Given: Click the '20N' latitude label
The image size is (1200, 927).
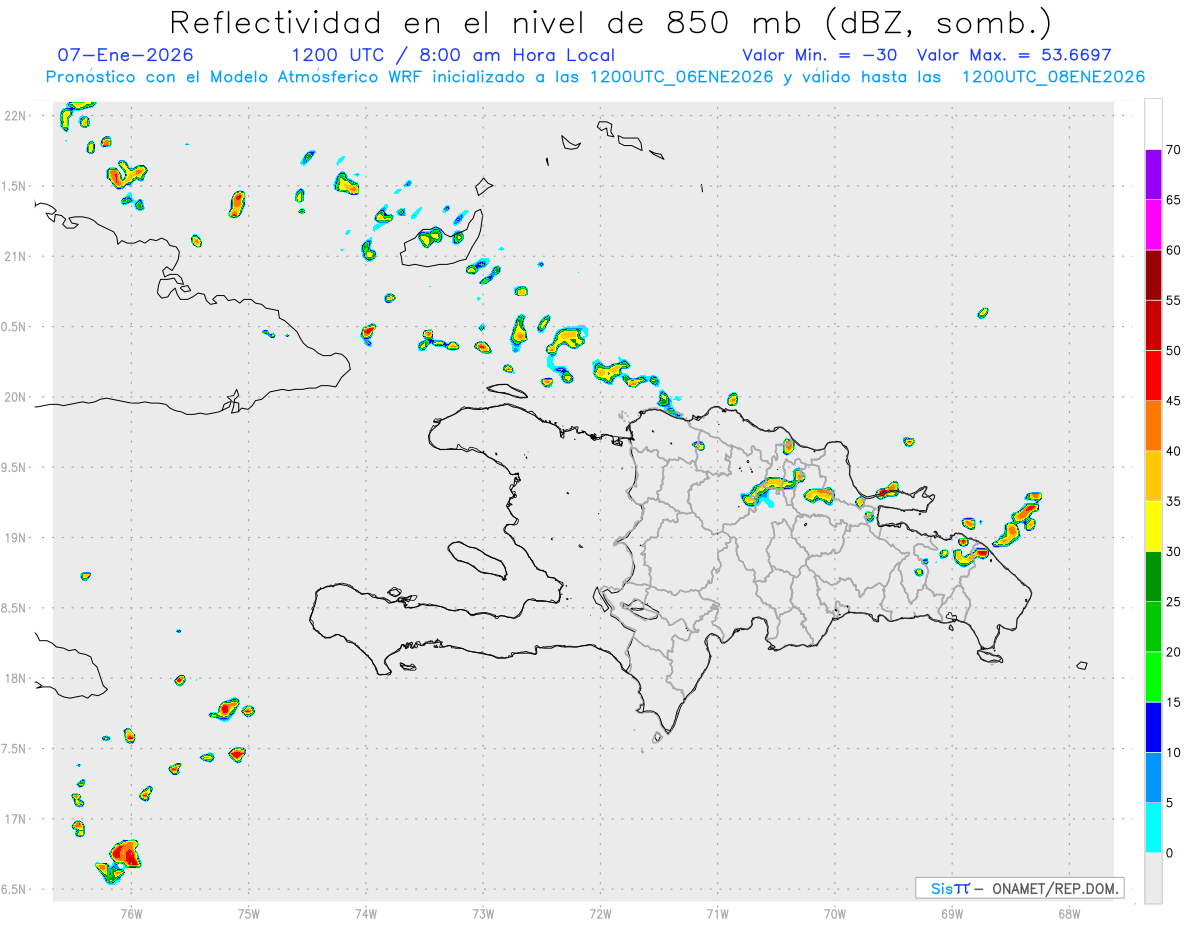Looking at the screenshot, I should pos(16,397).
